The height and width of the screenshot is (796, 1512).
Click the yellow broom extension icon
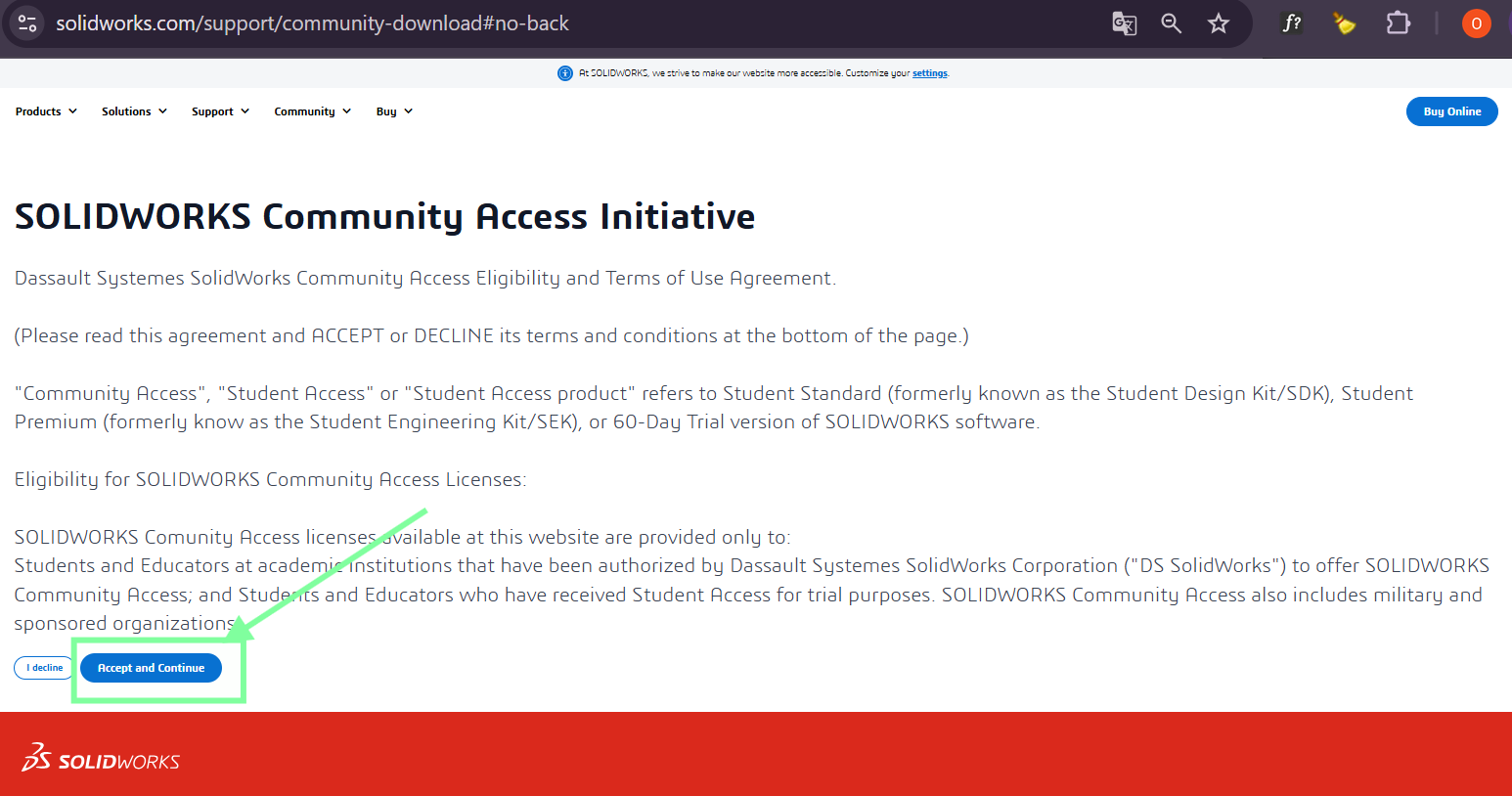(1345, 23)
